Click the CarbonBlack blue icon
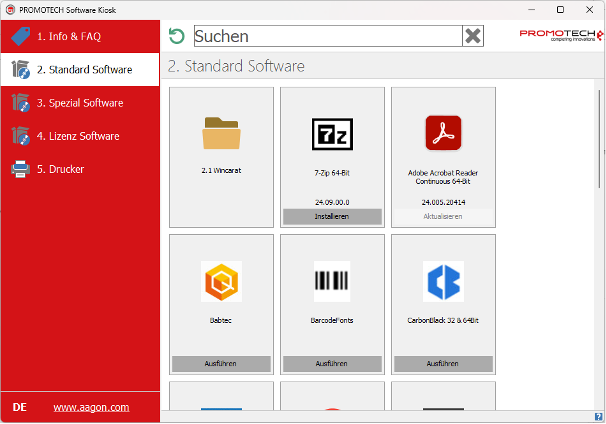Screen dimensions: 606x424 [443, 282]
